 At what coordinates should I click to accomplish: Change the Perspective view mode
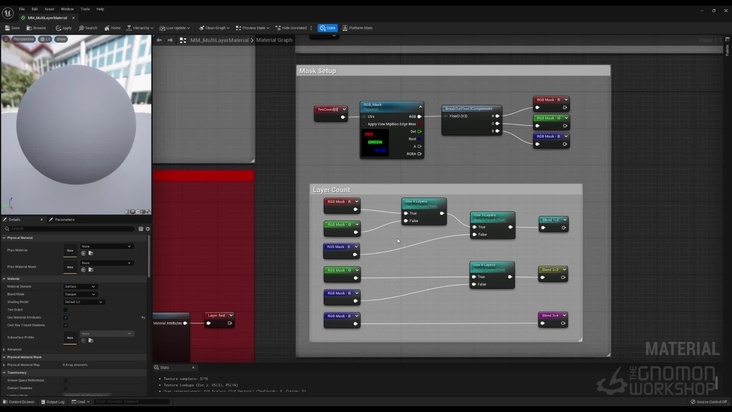tap(23, 39)
